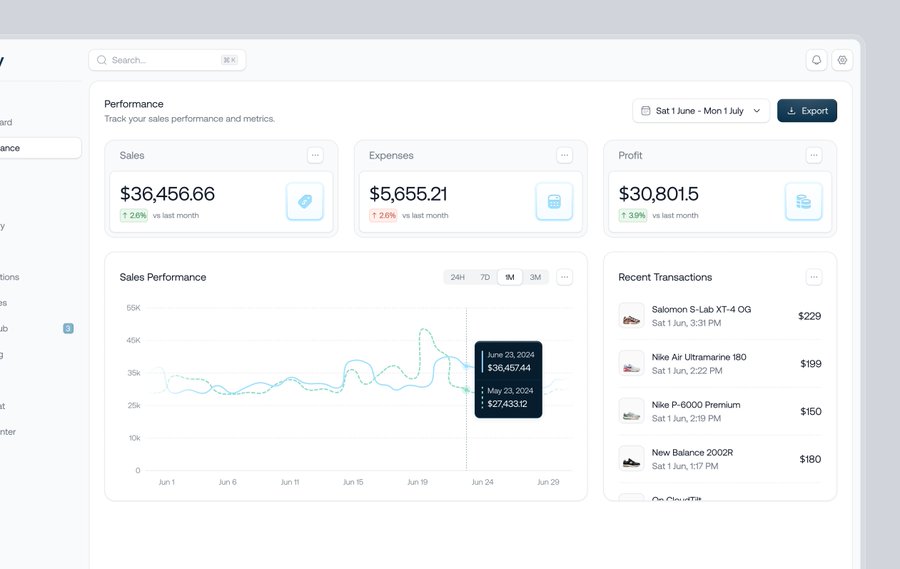Click the Sales price tag icon
This screenshot has width=900, height=569.
coord(305,201)
